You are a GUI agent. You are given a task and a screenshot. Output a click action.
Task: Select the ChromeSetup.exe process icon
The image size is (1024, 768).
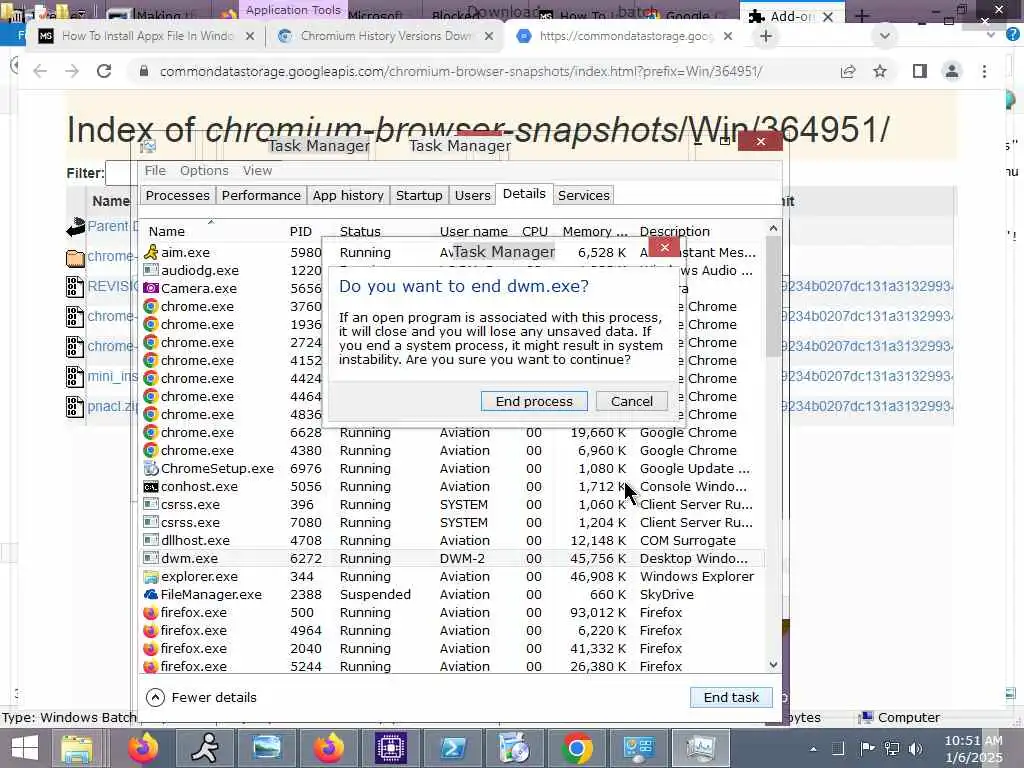tap(151, 468)
